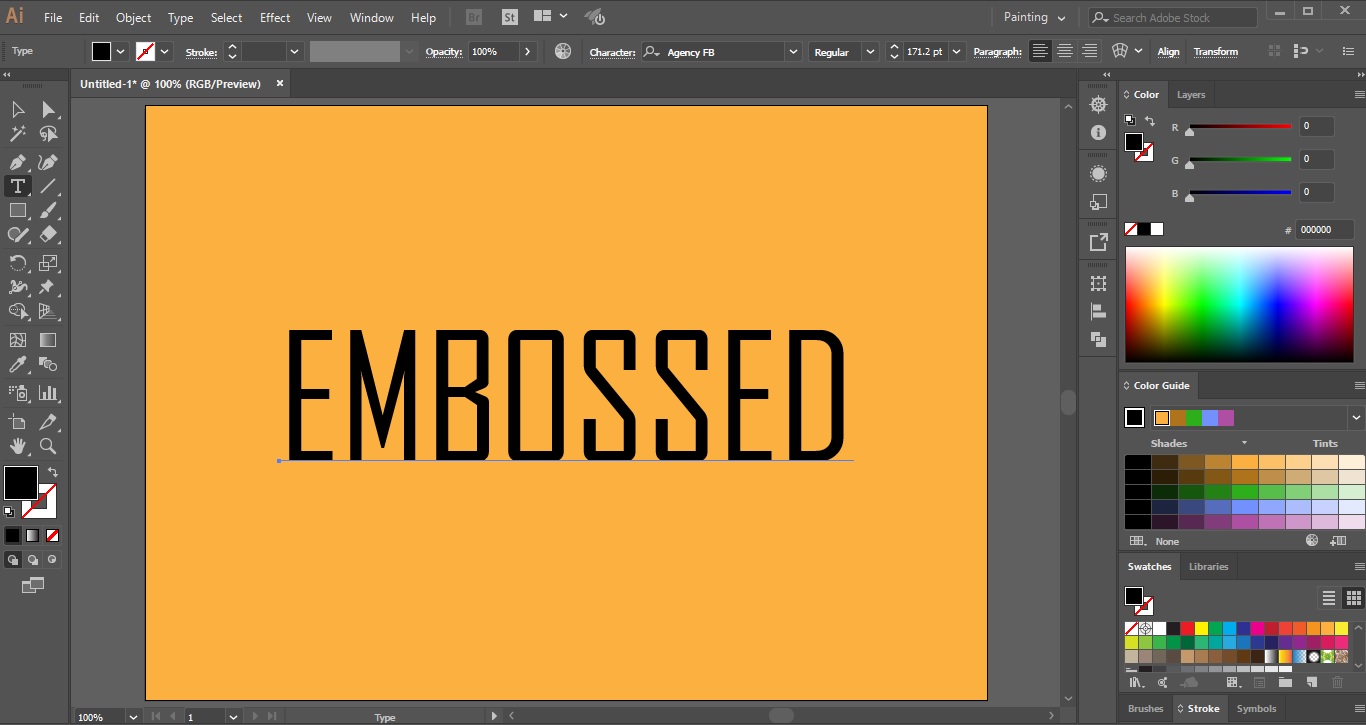Expand the Regular font style dropdown
Image resolution: width=1366 pixels, height=725 pixels.
869,51
